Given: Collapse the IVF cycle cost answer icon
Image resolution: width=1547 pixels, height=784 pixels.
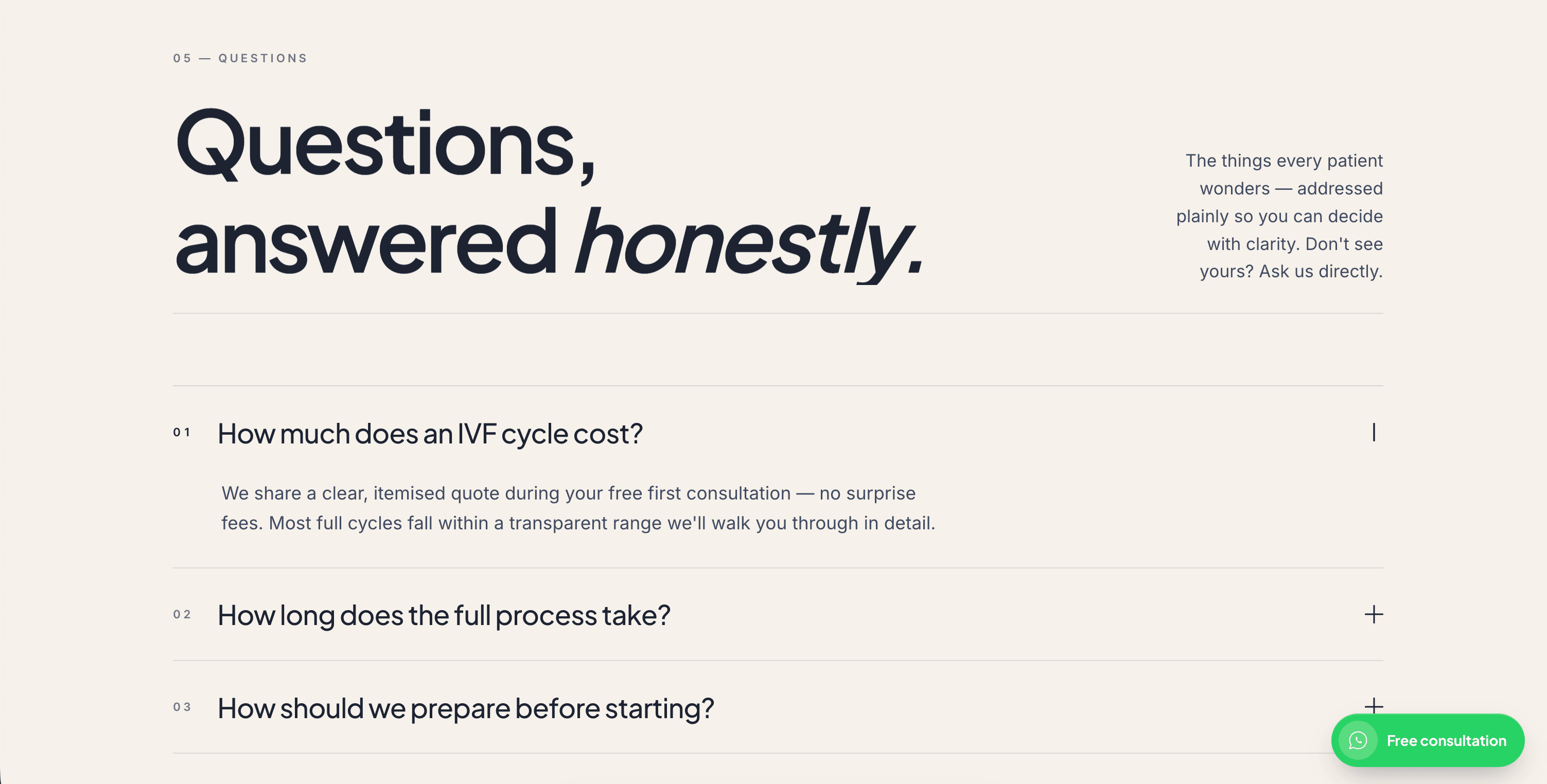Looking at the screenshot, I should point(1374,432).
